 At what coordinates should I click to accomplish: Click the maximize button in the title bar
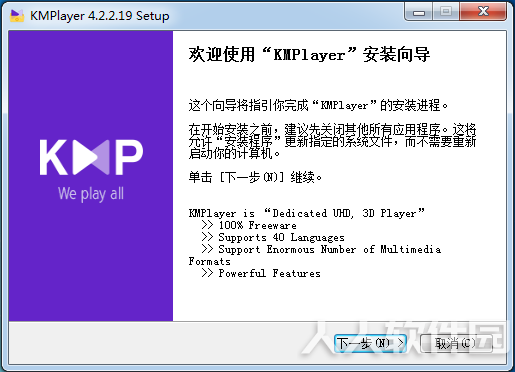click(x=446, y=12)
